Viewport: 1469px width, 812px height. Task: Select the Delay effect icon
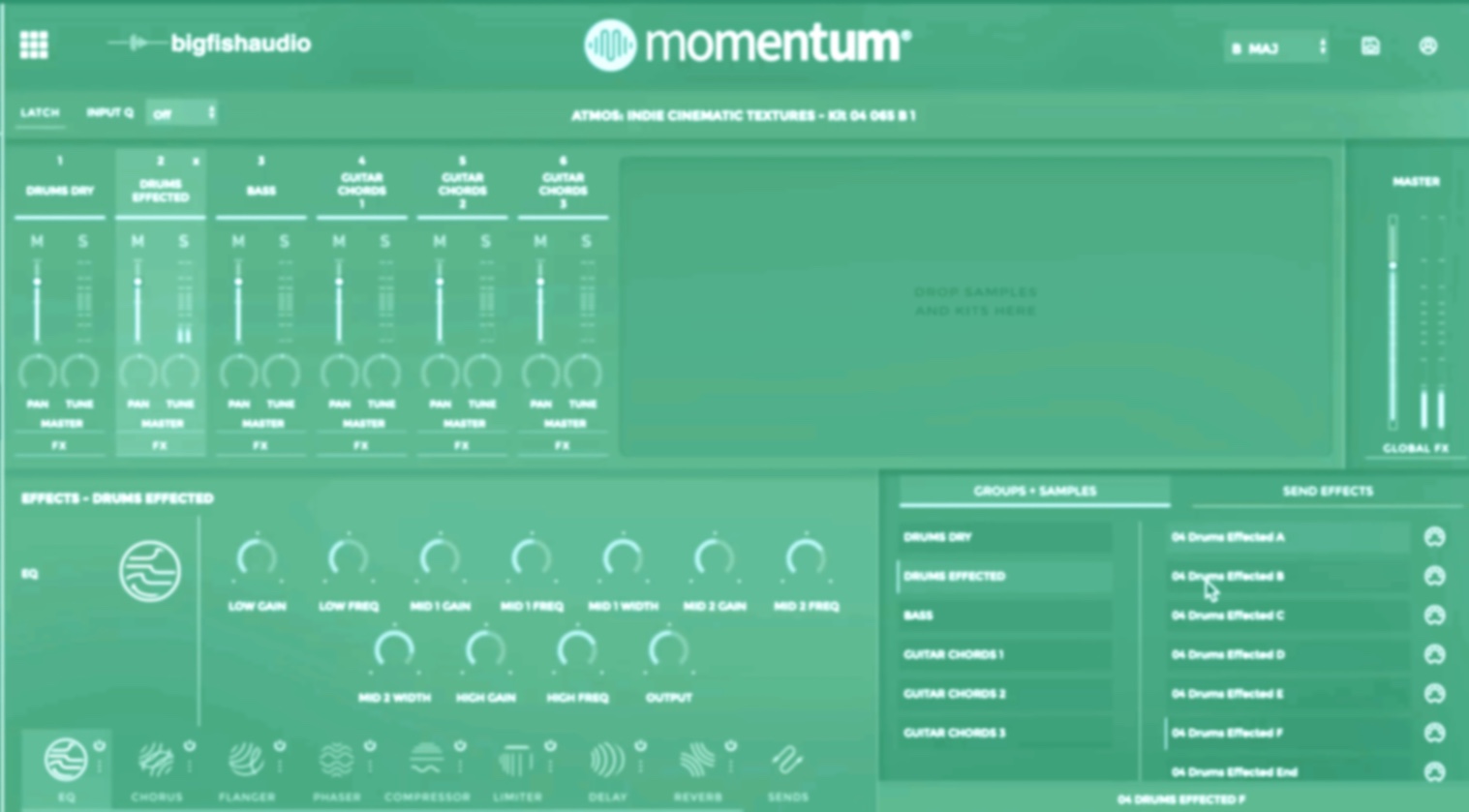tap(607, 761)
